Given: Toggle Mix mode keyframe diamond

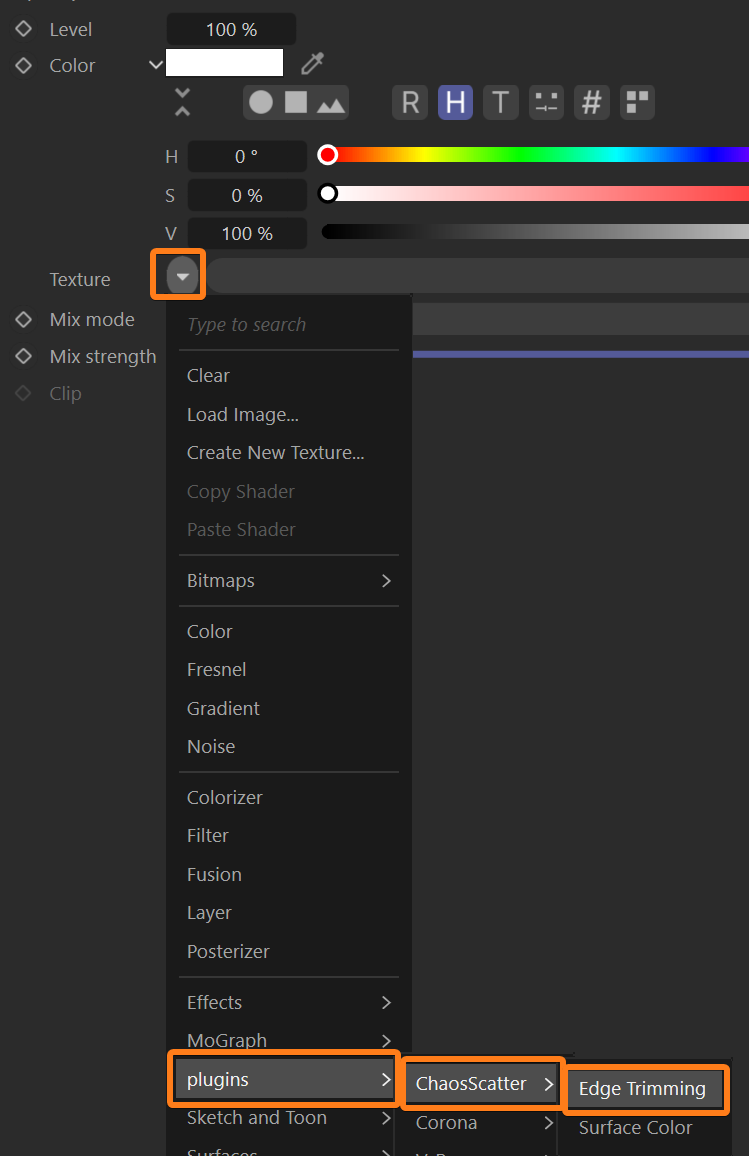Looking at the screenshot, I should coord(24,319).
